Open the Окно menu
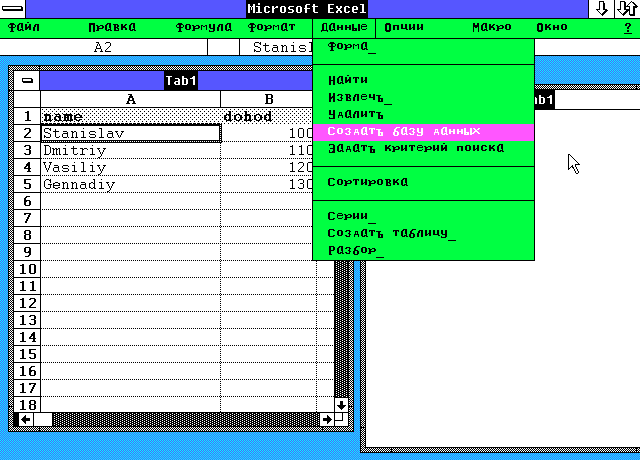 pyautogui.click(x=551, y=27)
